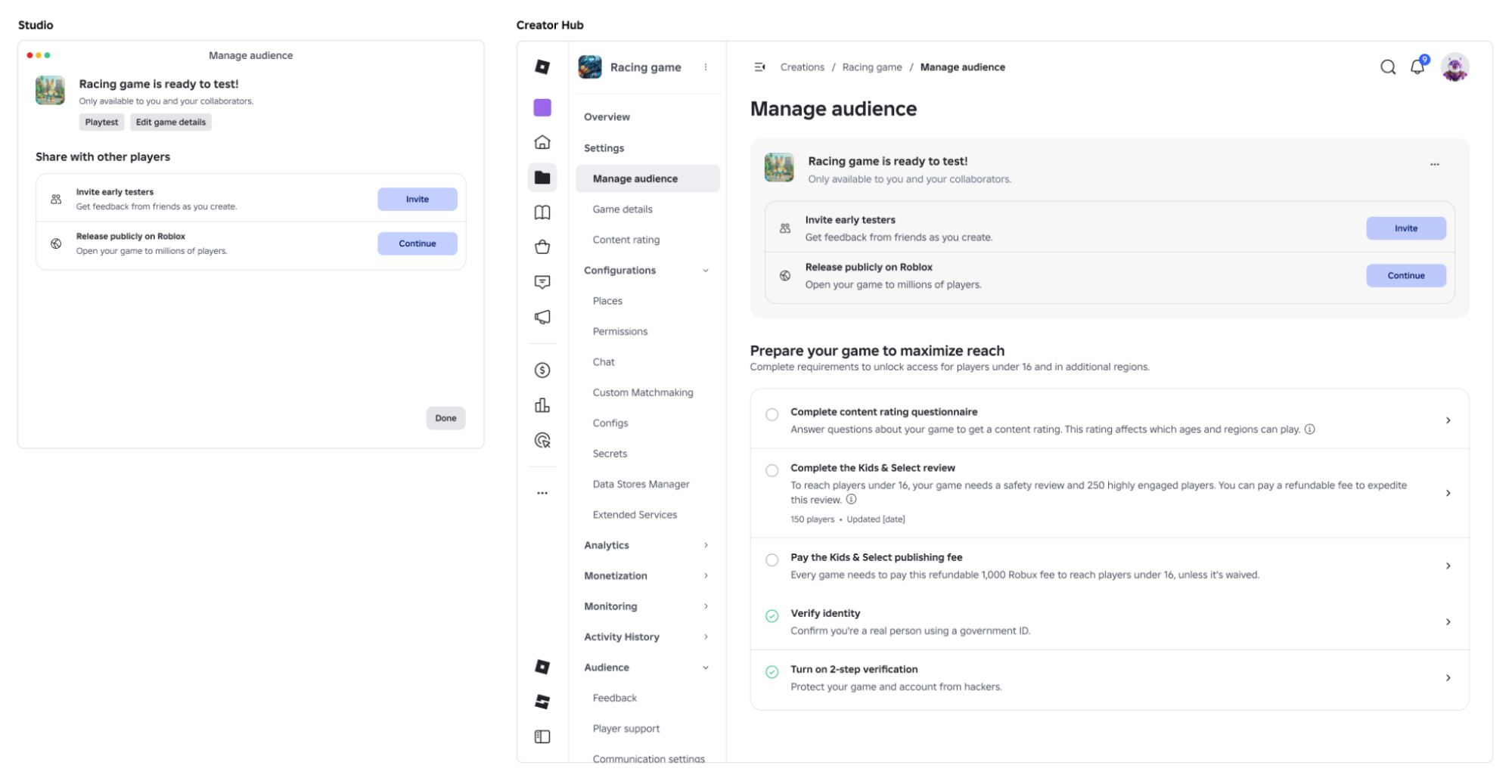Expand the Activity History section chevron
The width and height of the screenshot is (1512, 784).
coord(706,637)
